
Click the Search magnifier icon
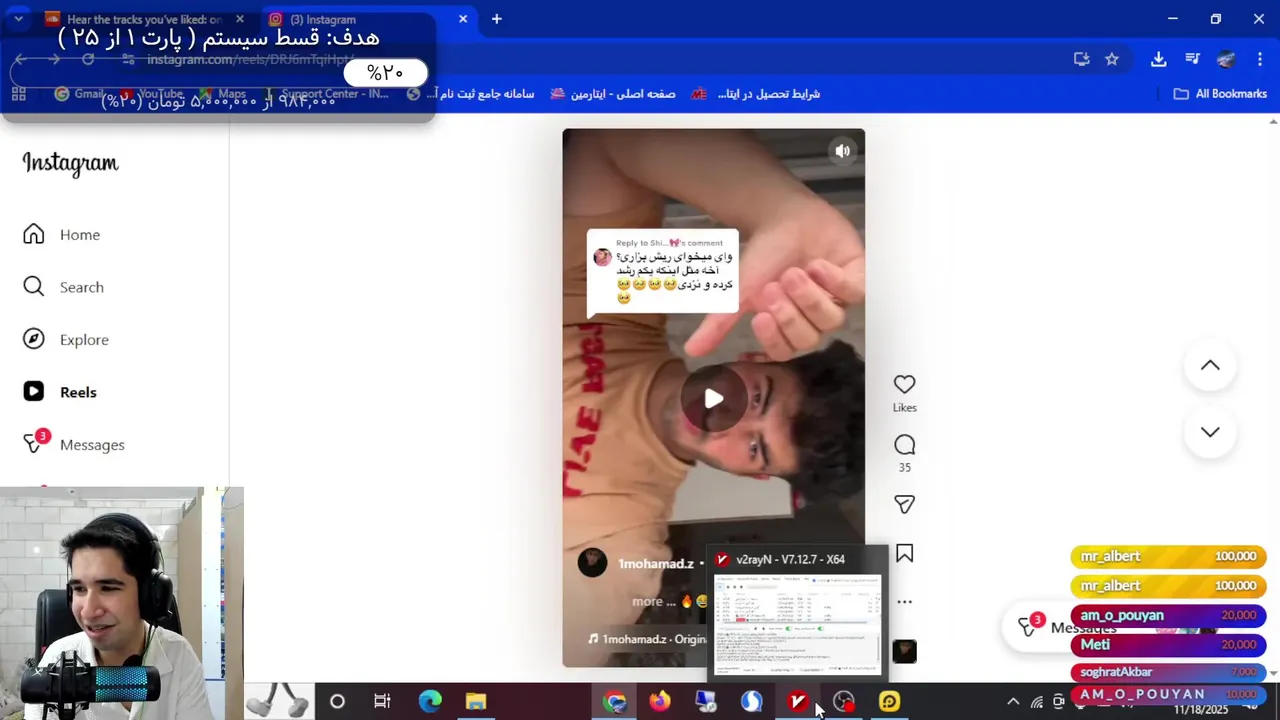(34, 287)
